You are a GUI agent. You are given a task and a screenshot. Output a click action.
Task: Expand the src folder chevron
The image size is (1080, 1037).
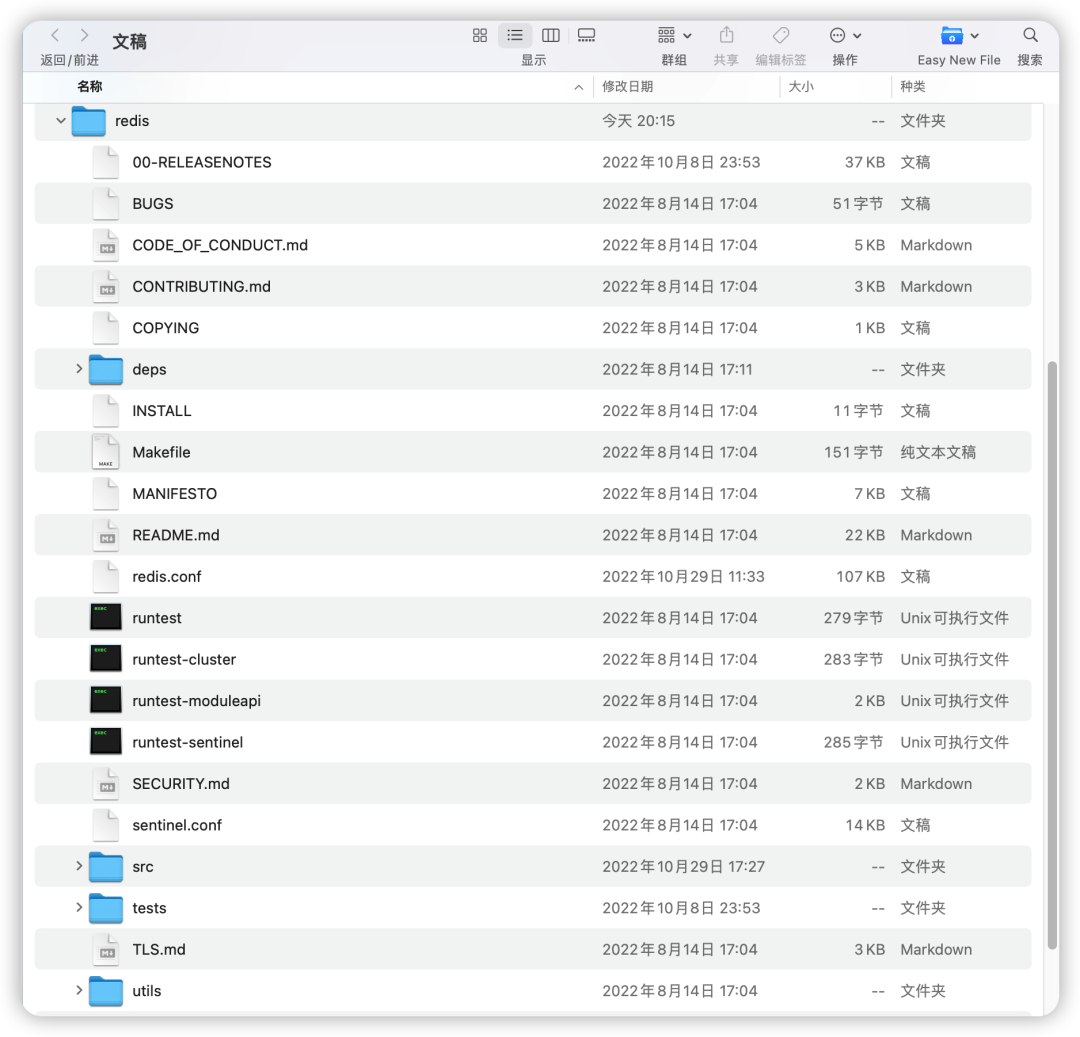point(79,866)
